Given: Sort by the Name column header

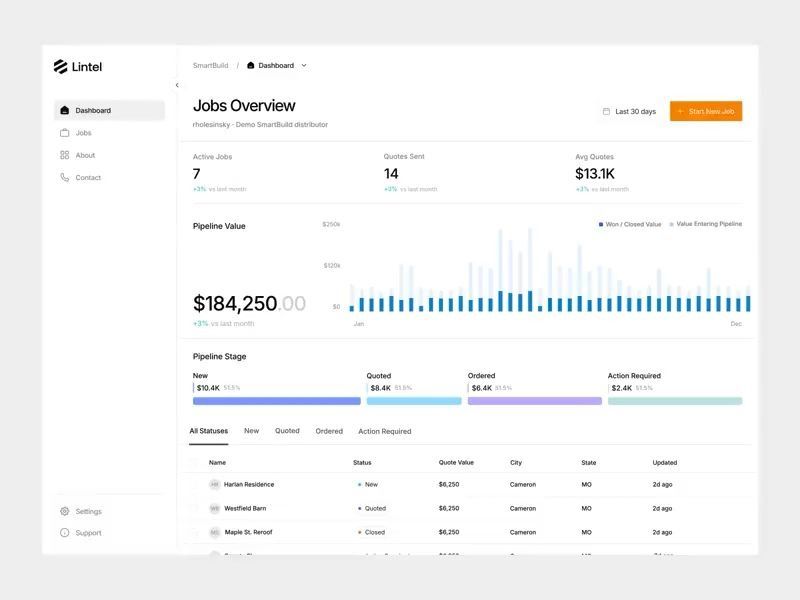Looking at the screenshot, I should coord(217,463).
